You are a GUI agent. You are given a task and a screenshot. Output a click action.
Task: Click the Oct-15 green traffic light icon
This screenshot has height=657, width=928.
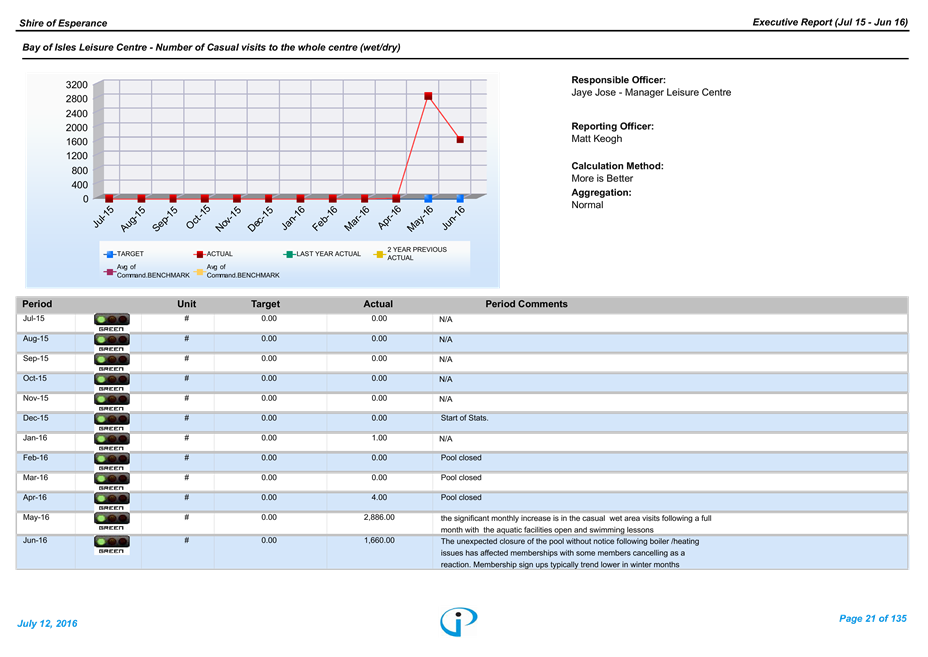[x=111, y=382]
